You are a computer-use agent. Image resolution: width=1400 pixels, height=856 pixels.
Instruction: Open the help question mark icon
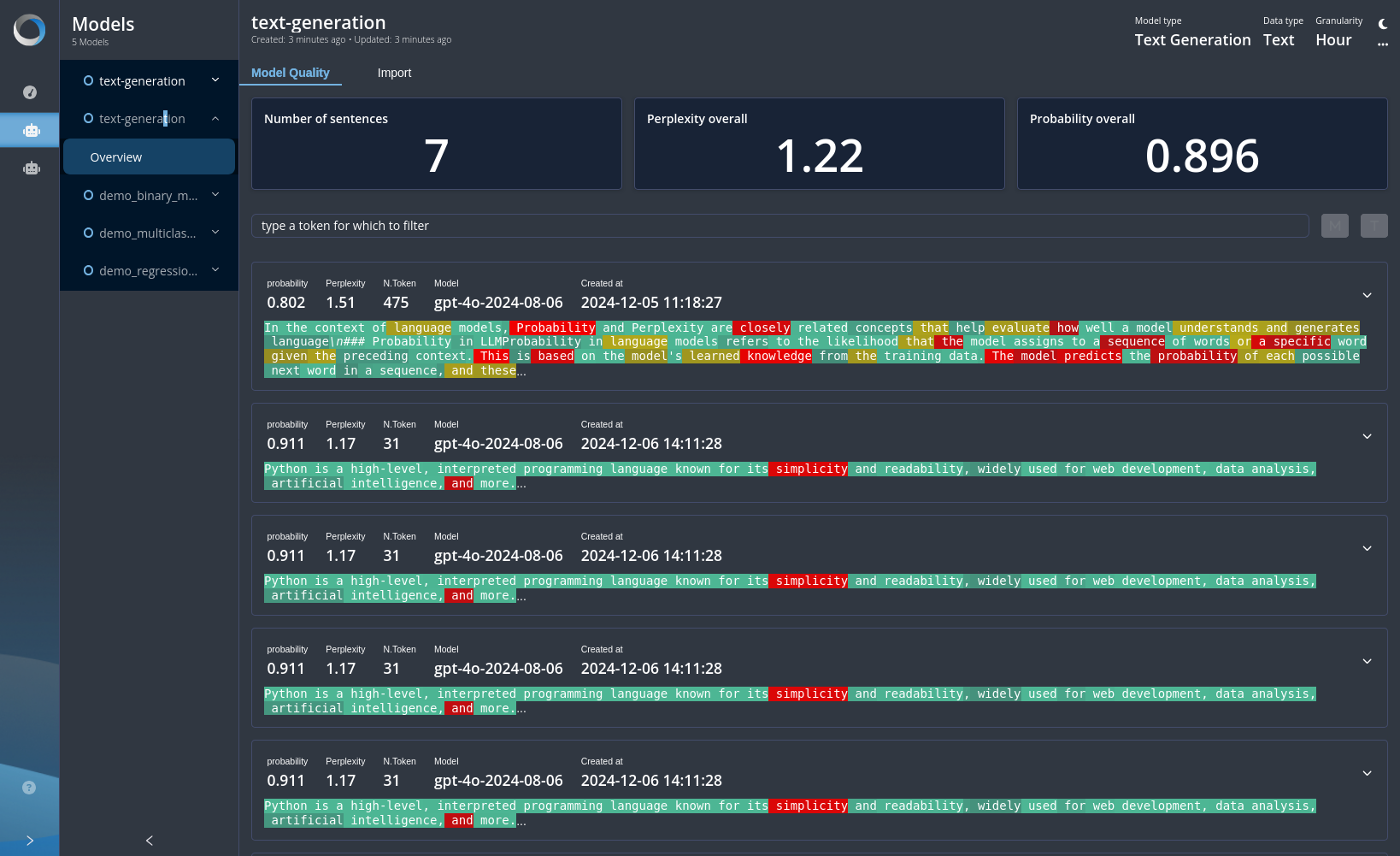pos(29,788)
